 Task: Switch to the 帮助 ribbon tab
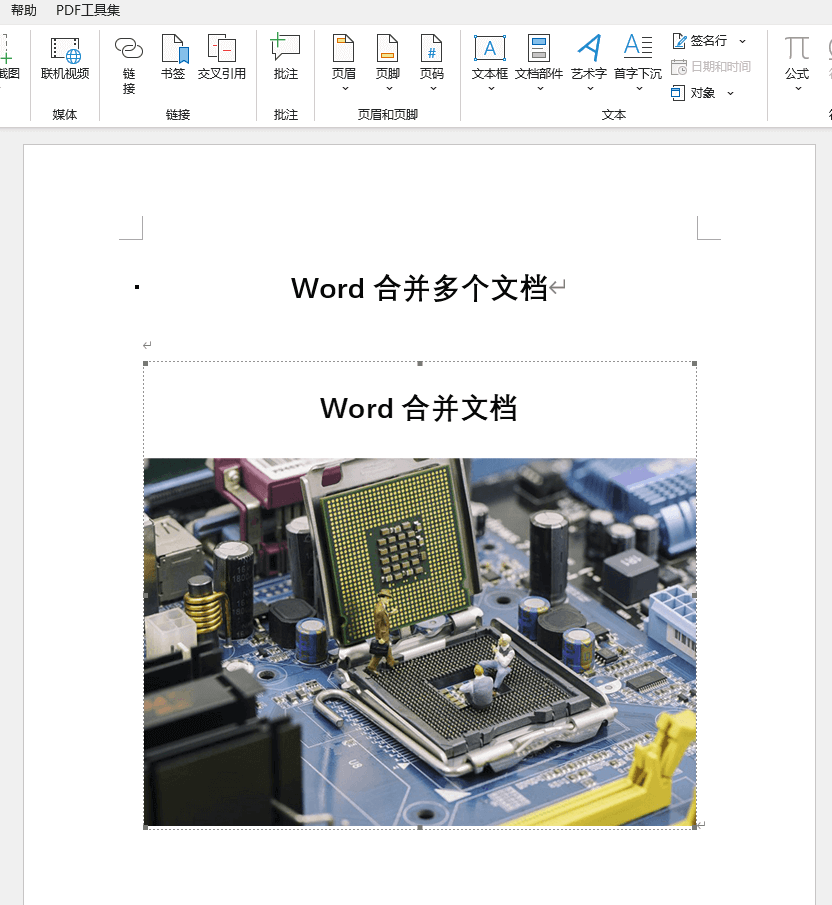pos(23,10)
